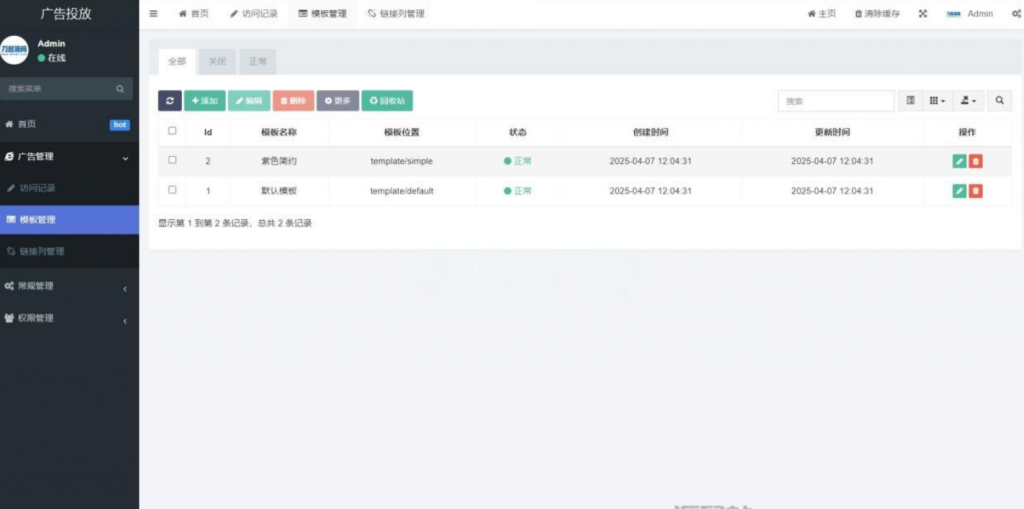Open the 链接列管理 top tab
The height and width of the screenshot is (509, 1024).
pyautogui.click(x=396, y=14)
